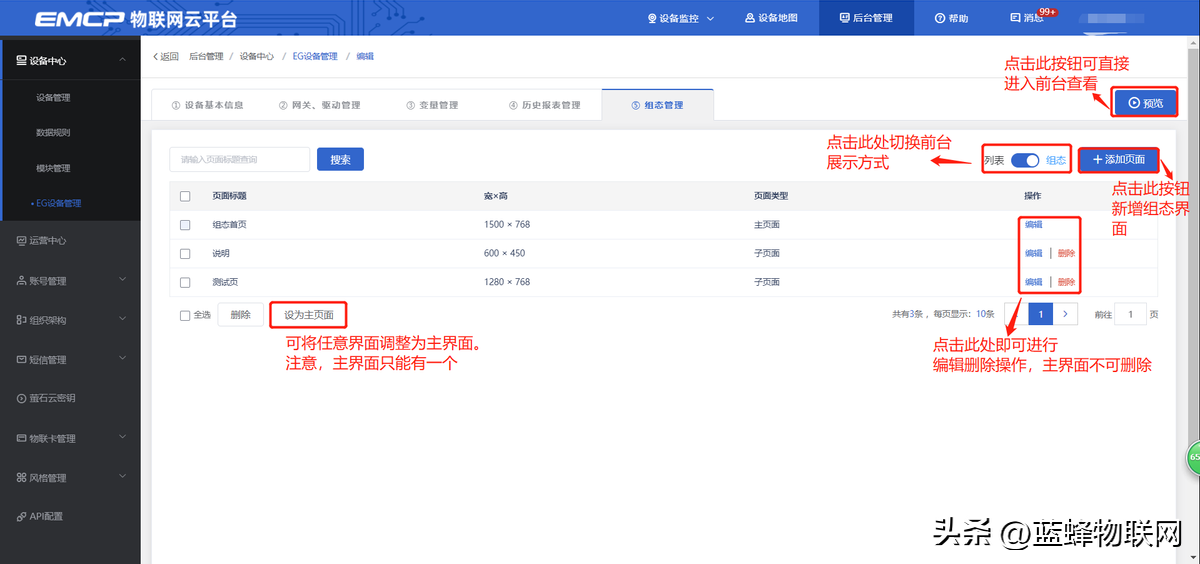Click the 添加页面 button
The image size is (1200, 564).
[1118, 160]
